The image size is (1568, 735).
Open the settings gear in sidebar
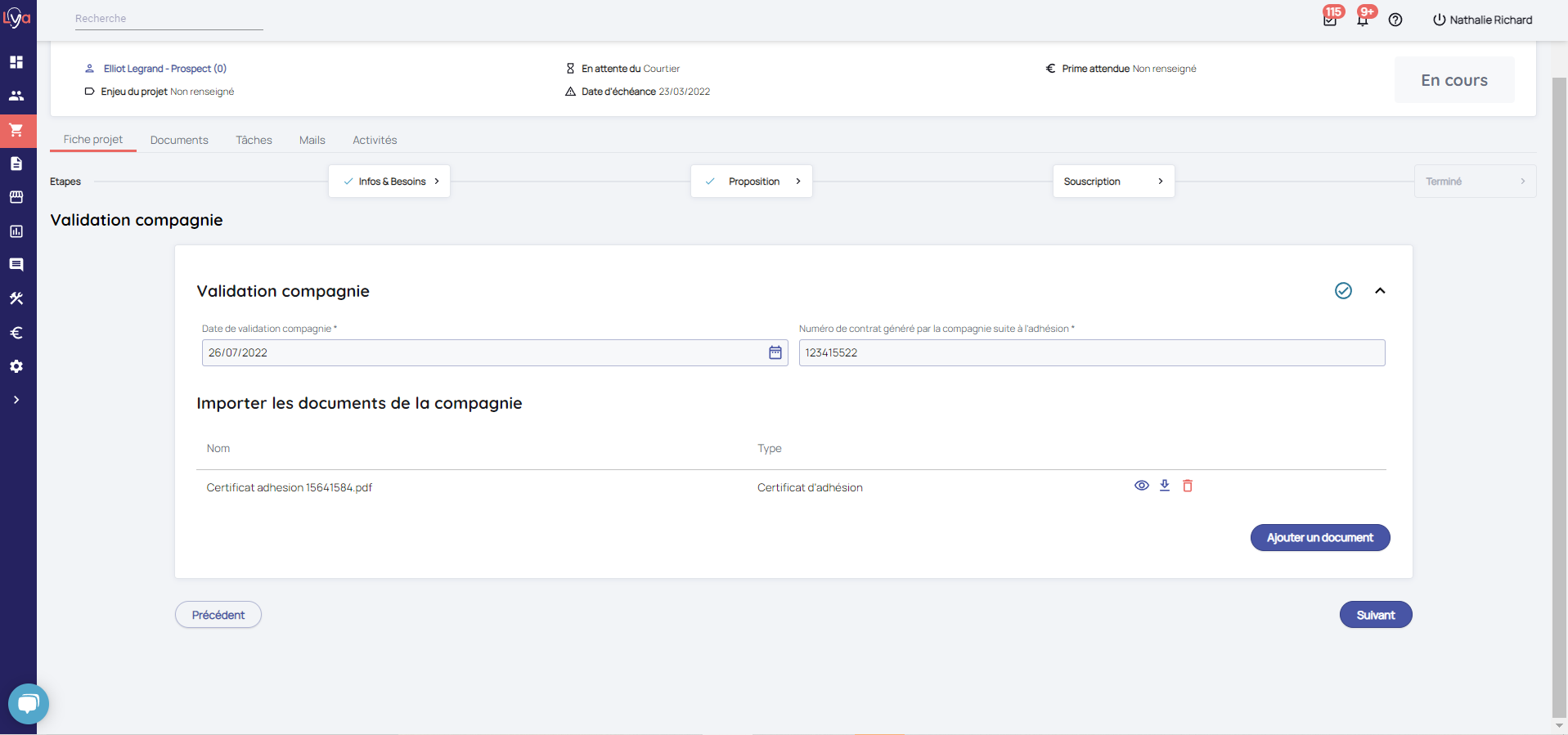click(x=16, y=366)
